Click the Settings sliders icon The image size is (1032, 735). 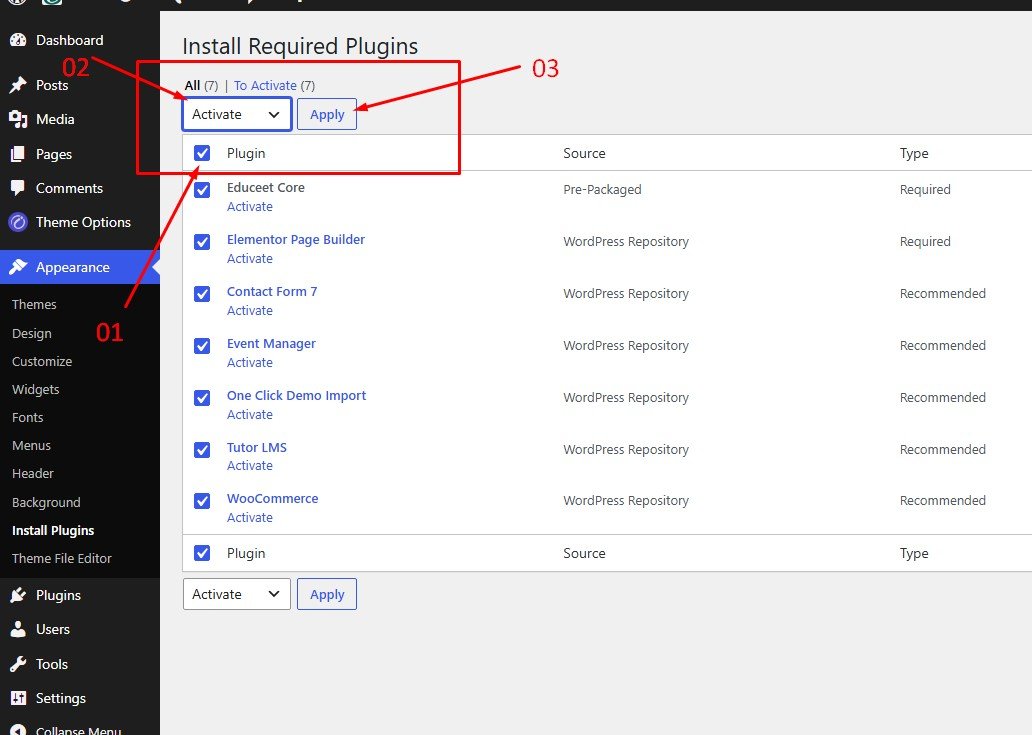pos(18,698)
